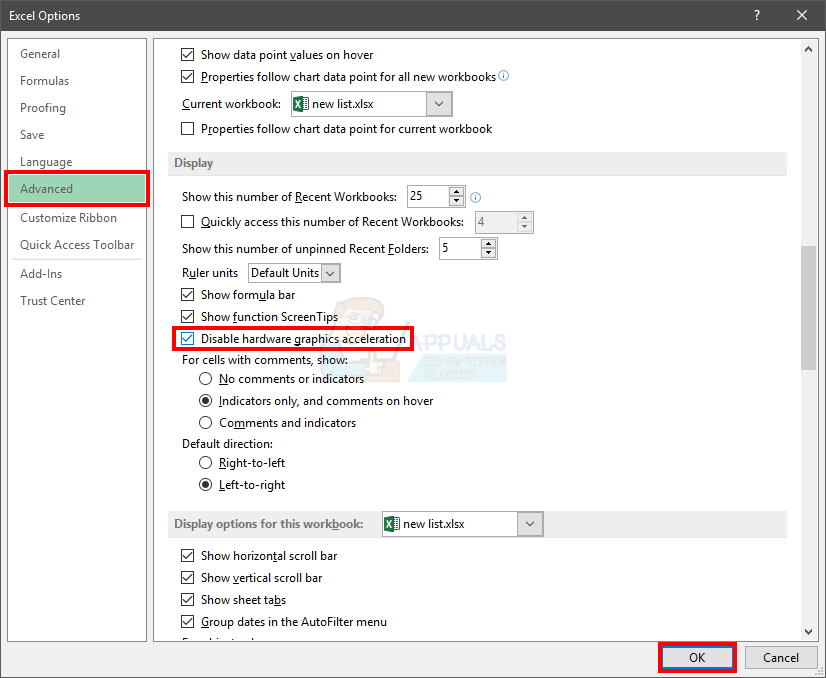Toggle Group dates in the AutoFilter menu
The image size is (826, 678).
coord(188,622)
